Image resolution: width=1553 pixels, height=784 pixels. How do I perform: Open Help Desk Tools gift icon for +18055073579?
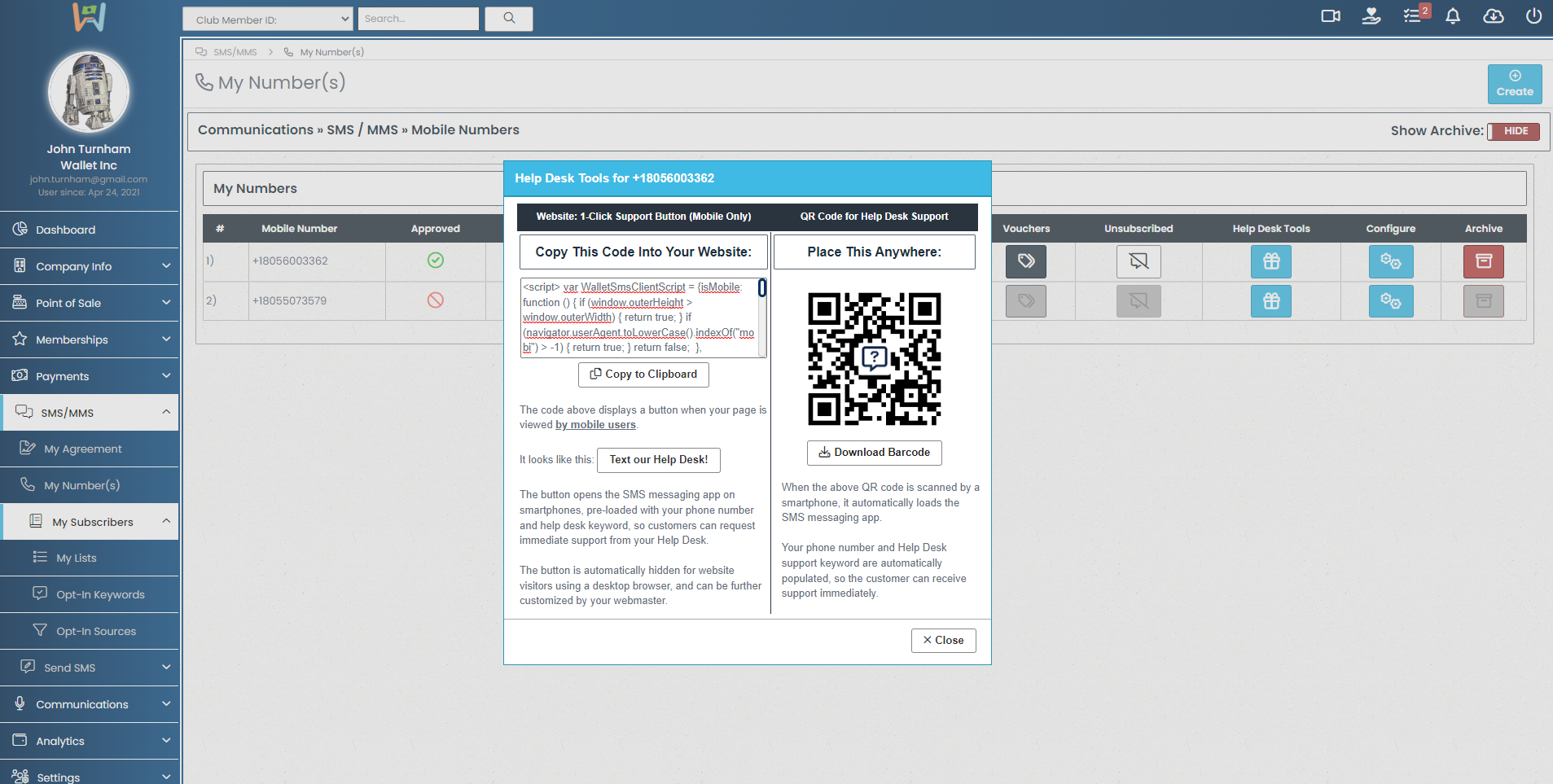(x=1271, y=301)
